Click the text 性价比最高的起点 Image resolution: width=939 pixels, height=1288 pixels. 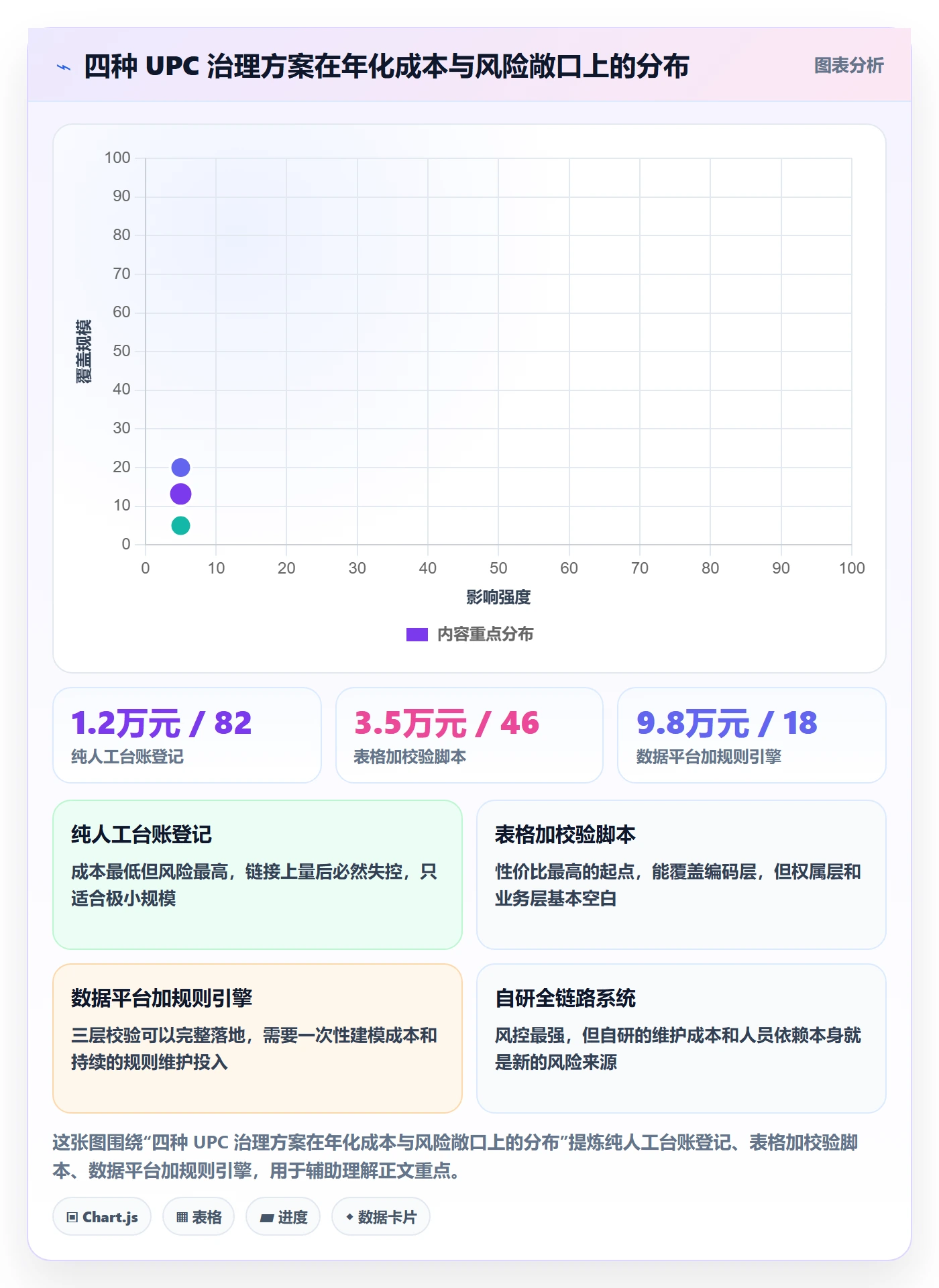click(x=565, y=872)
